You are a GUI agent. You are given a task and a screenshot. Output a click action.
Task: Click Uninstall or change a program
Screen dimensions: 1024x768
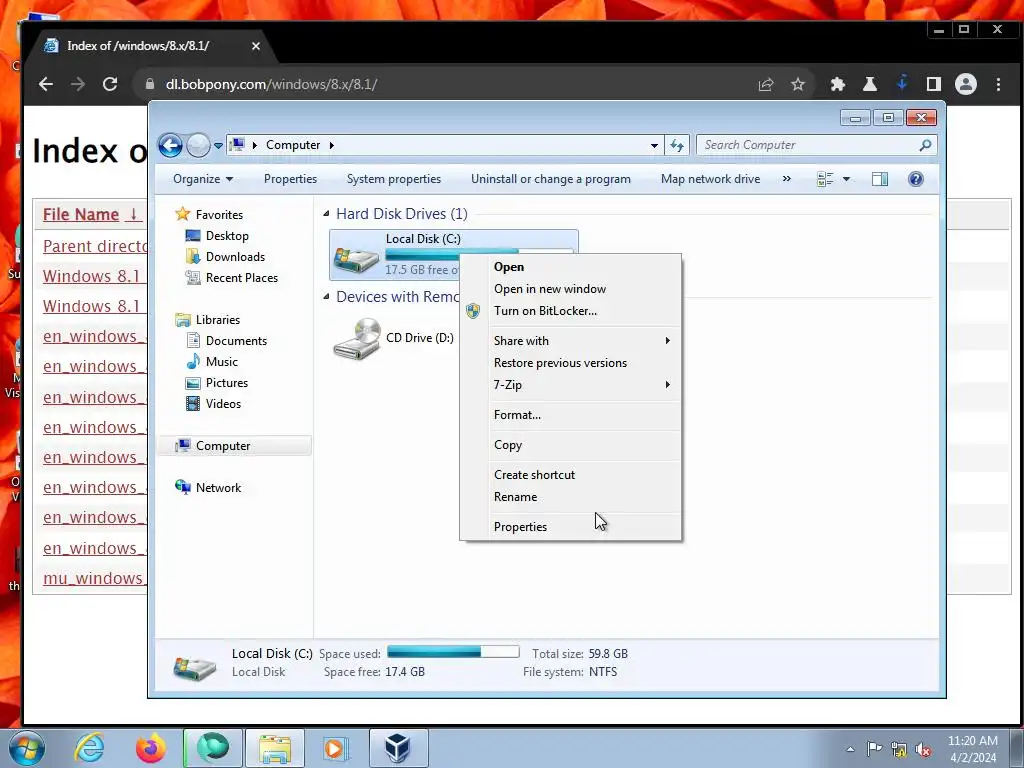pyautogui.click(x=551, y=179)
